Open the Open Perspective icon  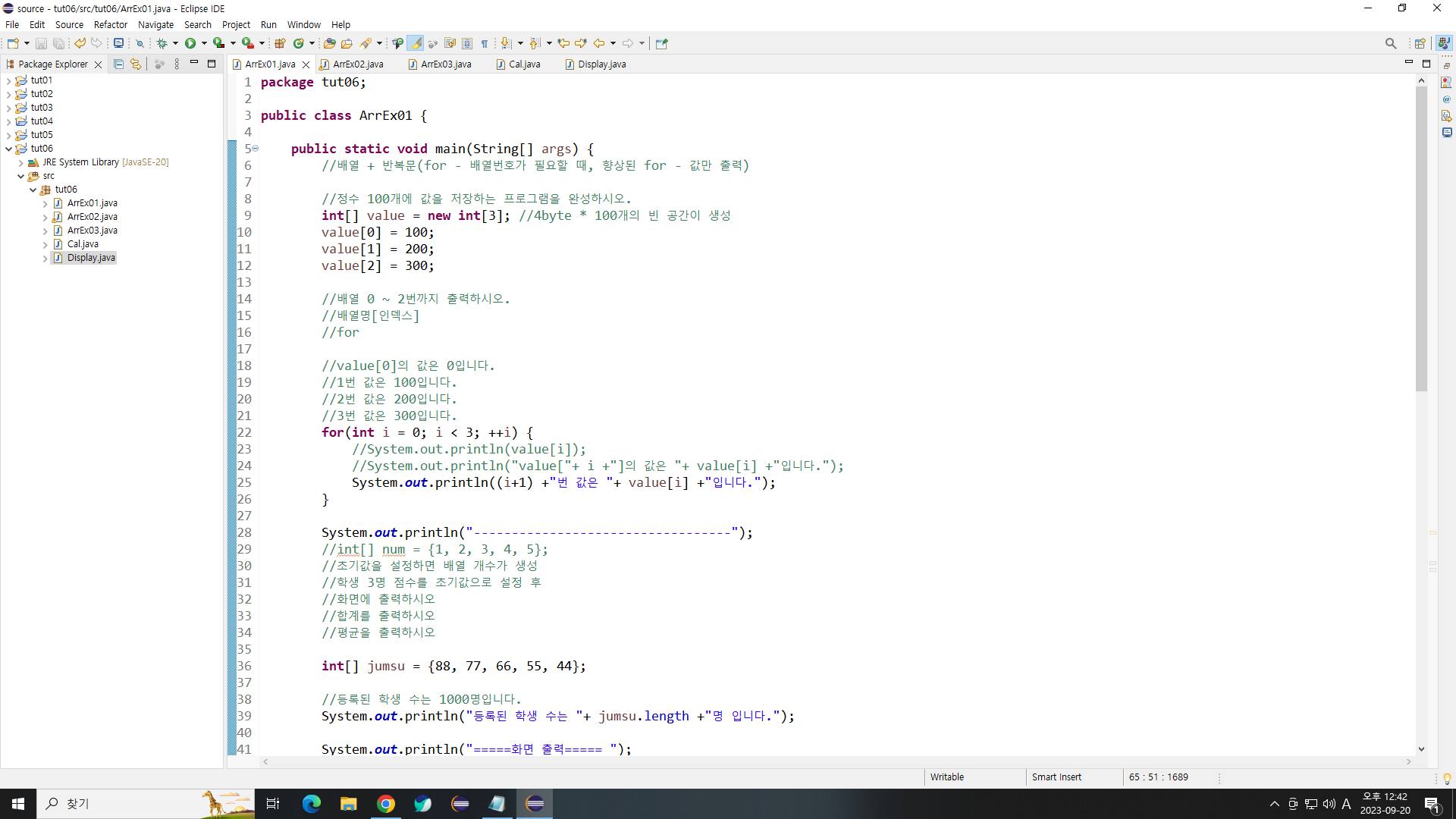pos(1420,43)
